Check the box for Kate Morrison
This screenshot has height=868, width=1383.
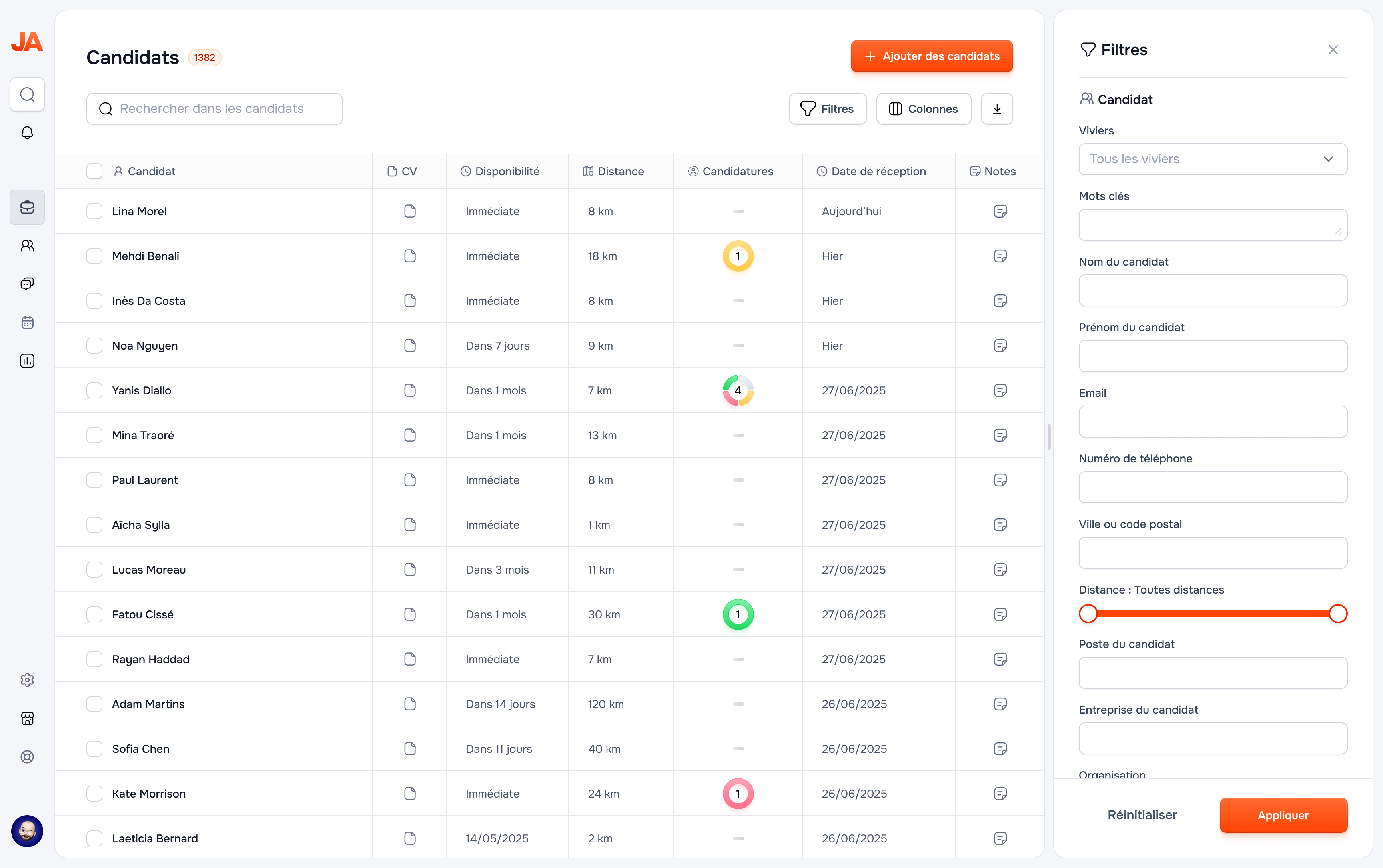[94, 793]
